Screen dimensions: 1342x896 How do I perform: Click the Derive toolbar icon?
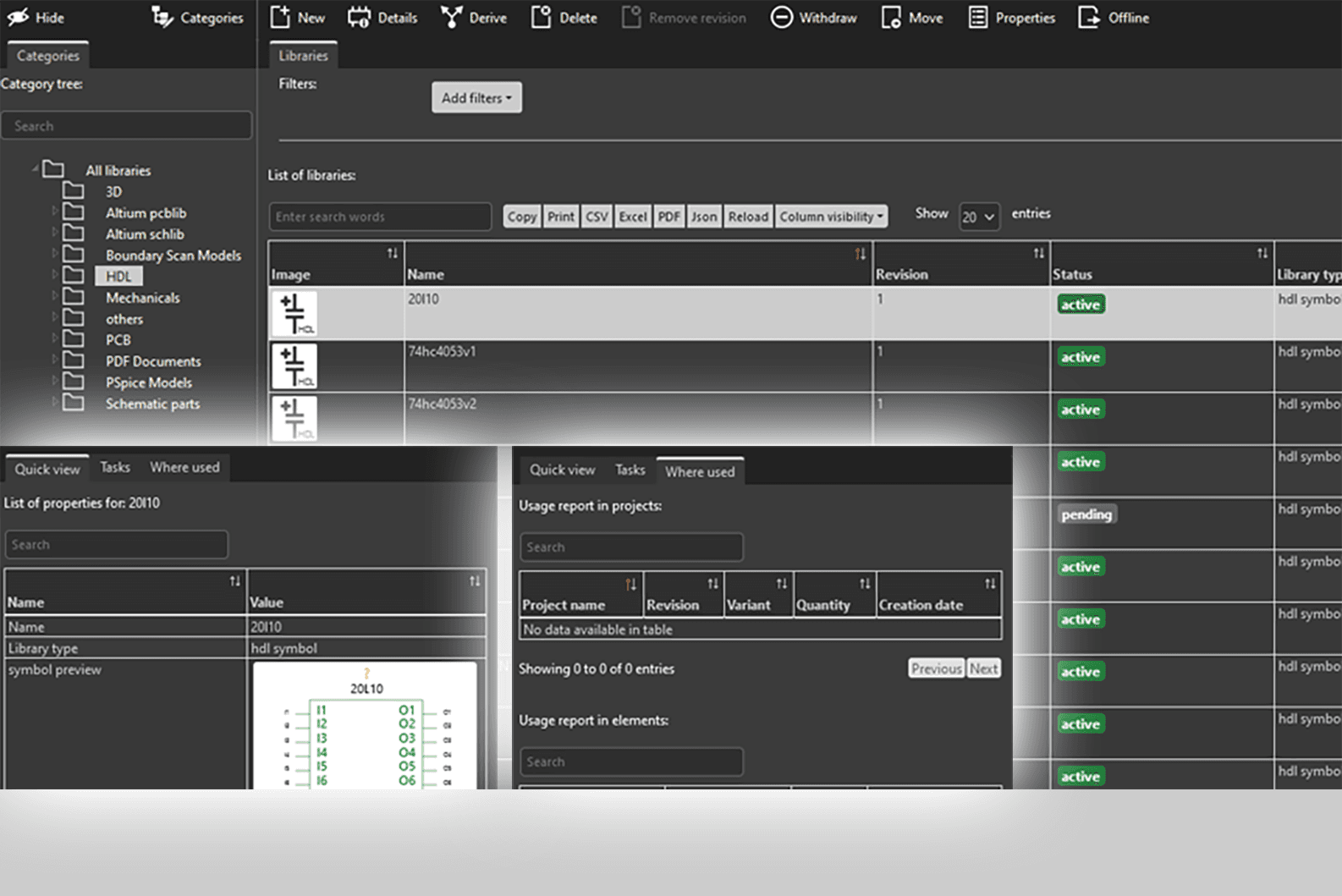[x=452, y=17]
